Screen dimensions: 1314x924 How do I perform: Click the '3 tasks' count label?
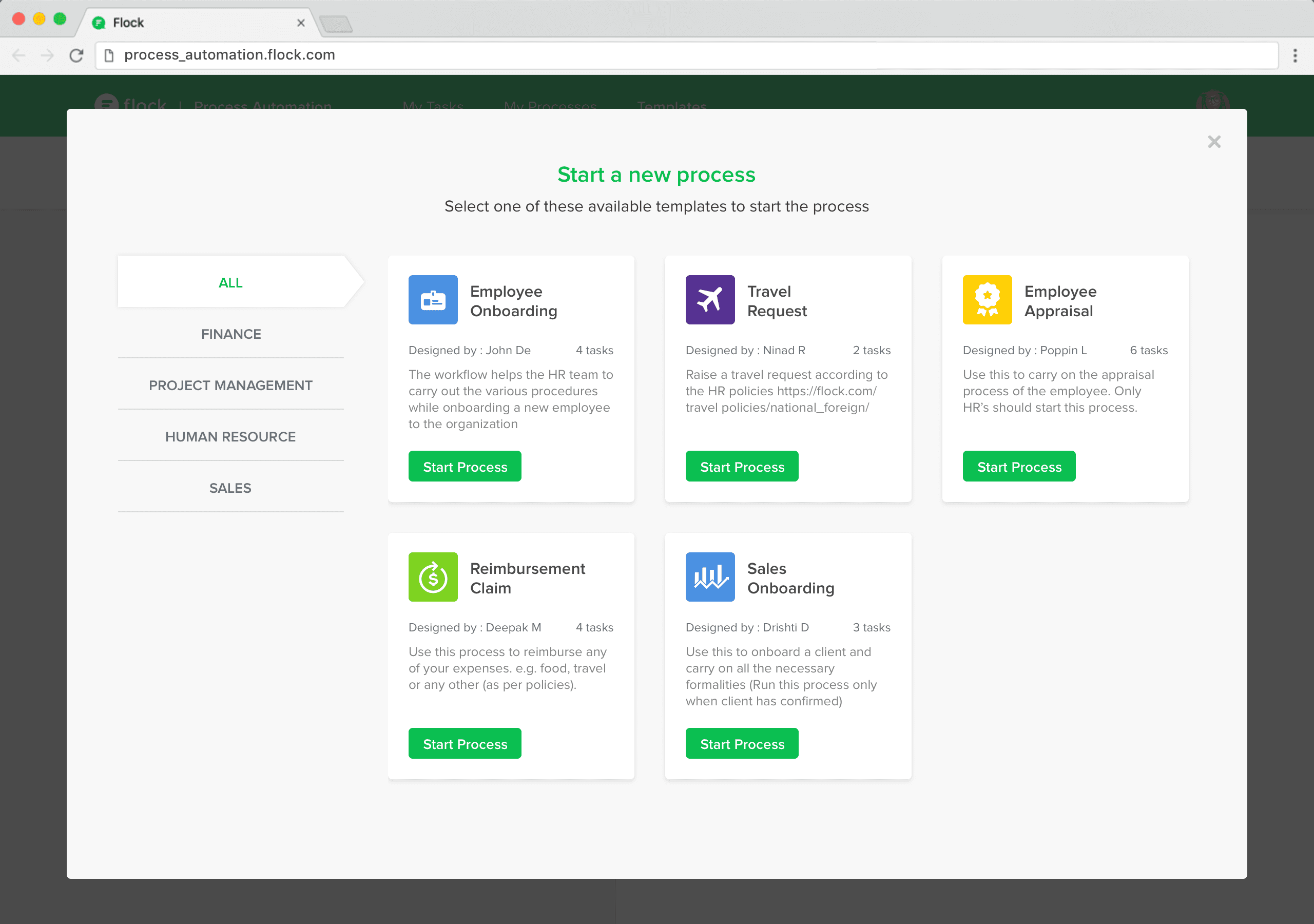point(872,627)
